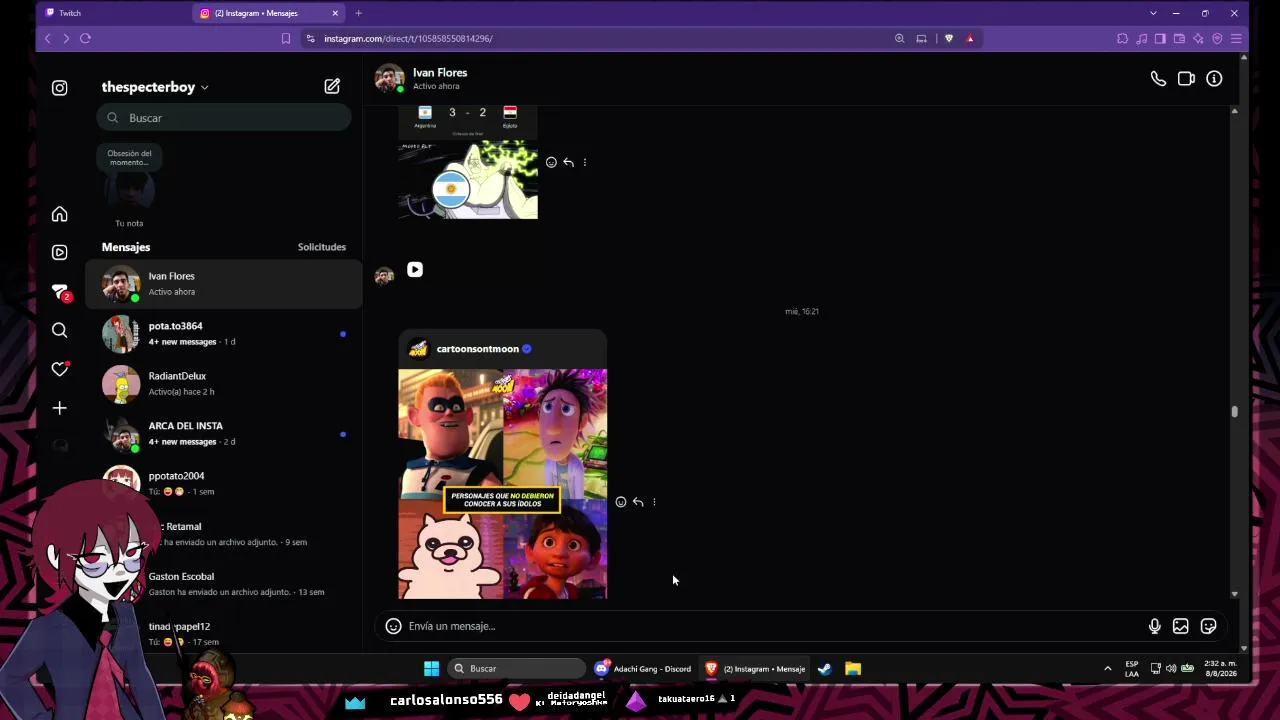Open more options for the Argentina meme message
This screenshot has width=1280, height=720.
pyautogui.click(x=585, y=162)
